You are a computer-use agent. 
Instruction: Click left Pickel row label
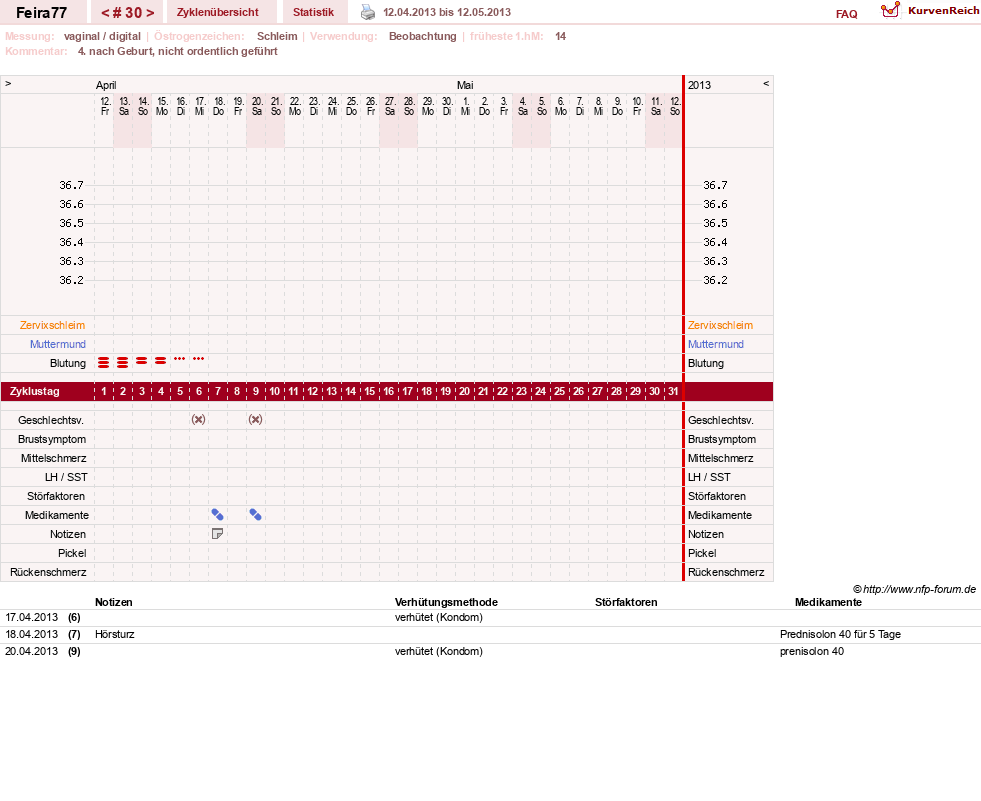(72, 553)
